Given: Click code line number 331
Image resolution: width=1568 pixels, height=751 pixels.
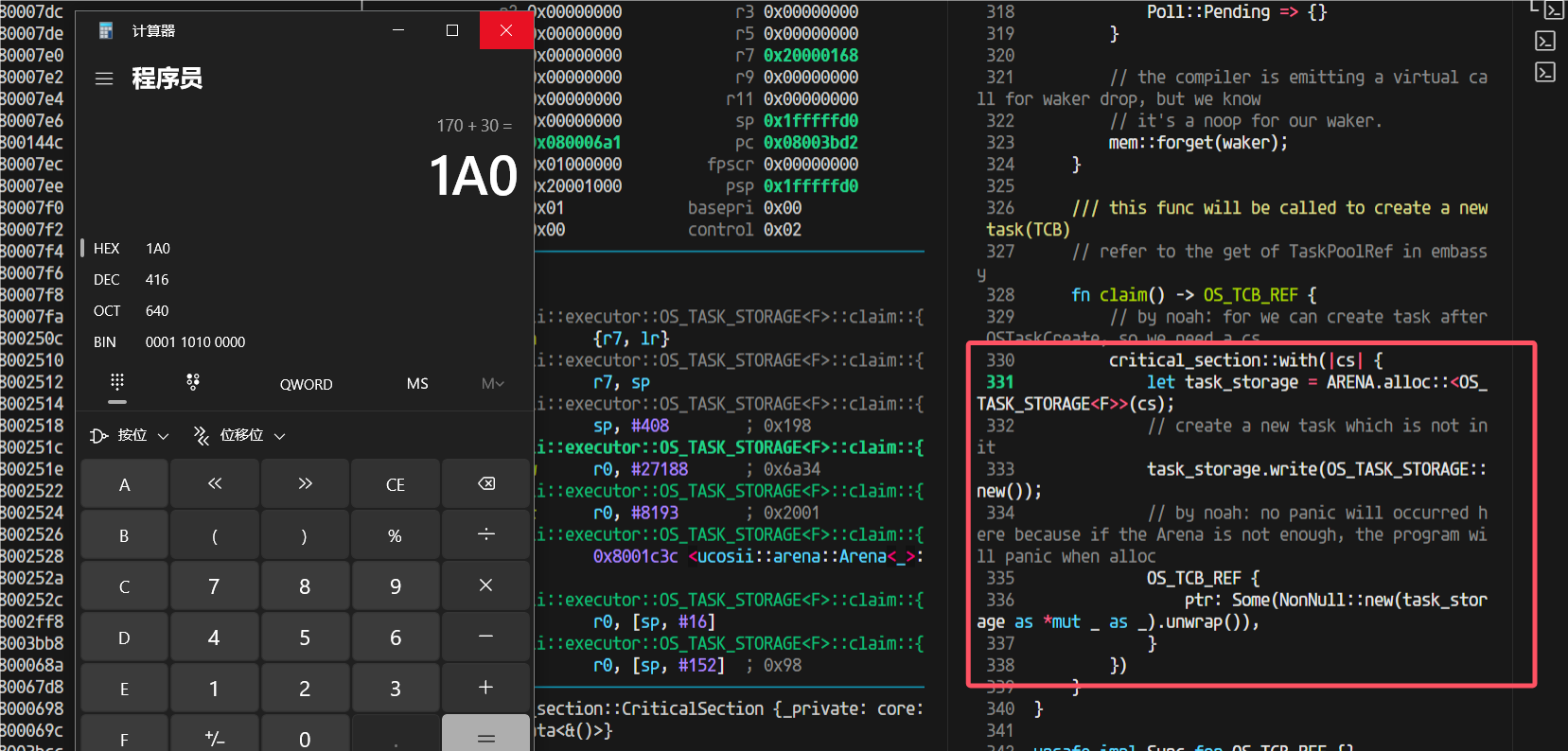Looking at the screenshot, I should tap(1000, 382).
